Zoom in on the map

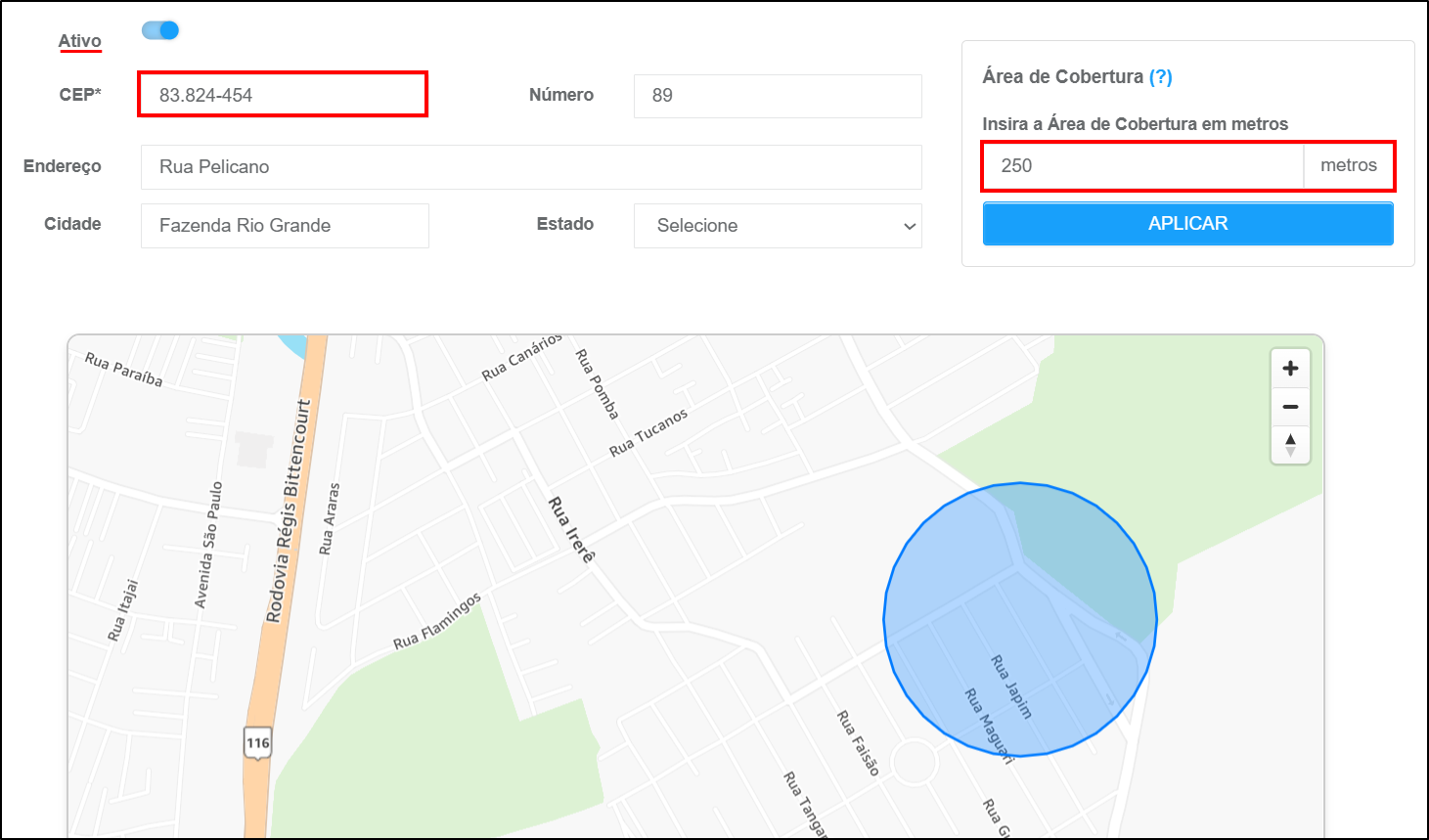pyautogui.click(x=1290, y=369)
